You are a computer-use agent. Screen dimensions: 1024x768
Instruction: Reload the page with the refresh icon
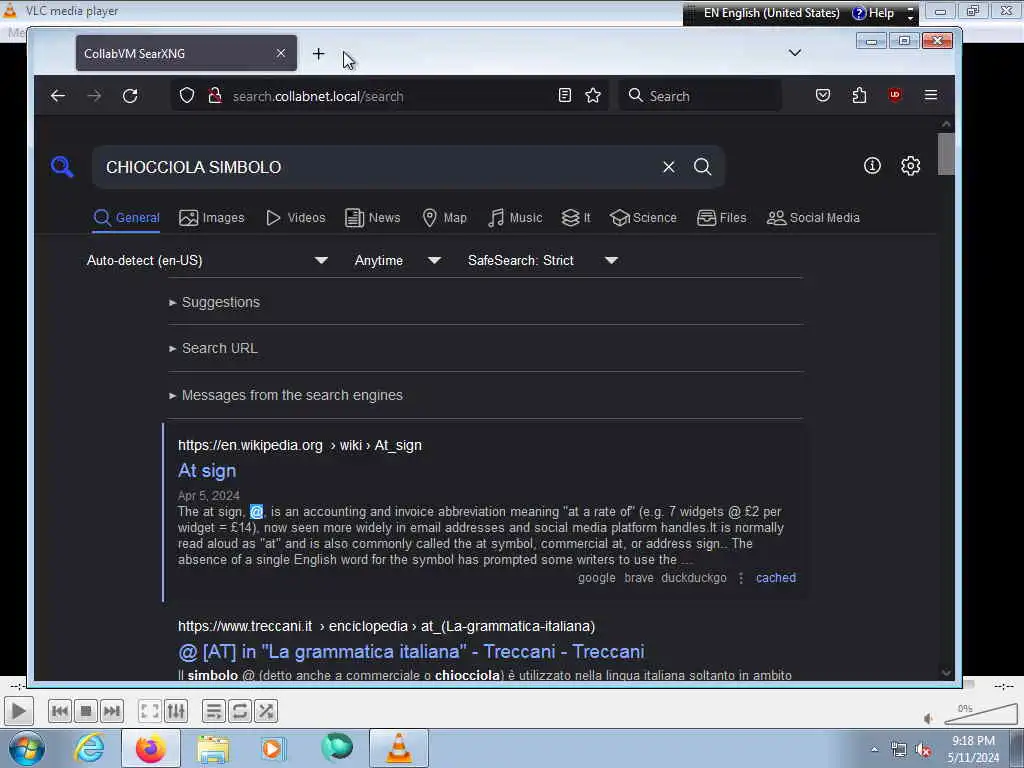point(130,96)
